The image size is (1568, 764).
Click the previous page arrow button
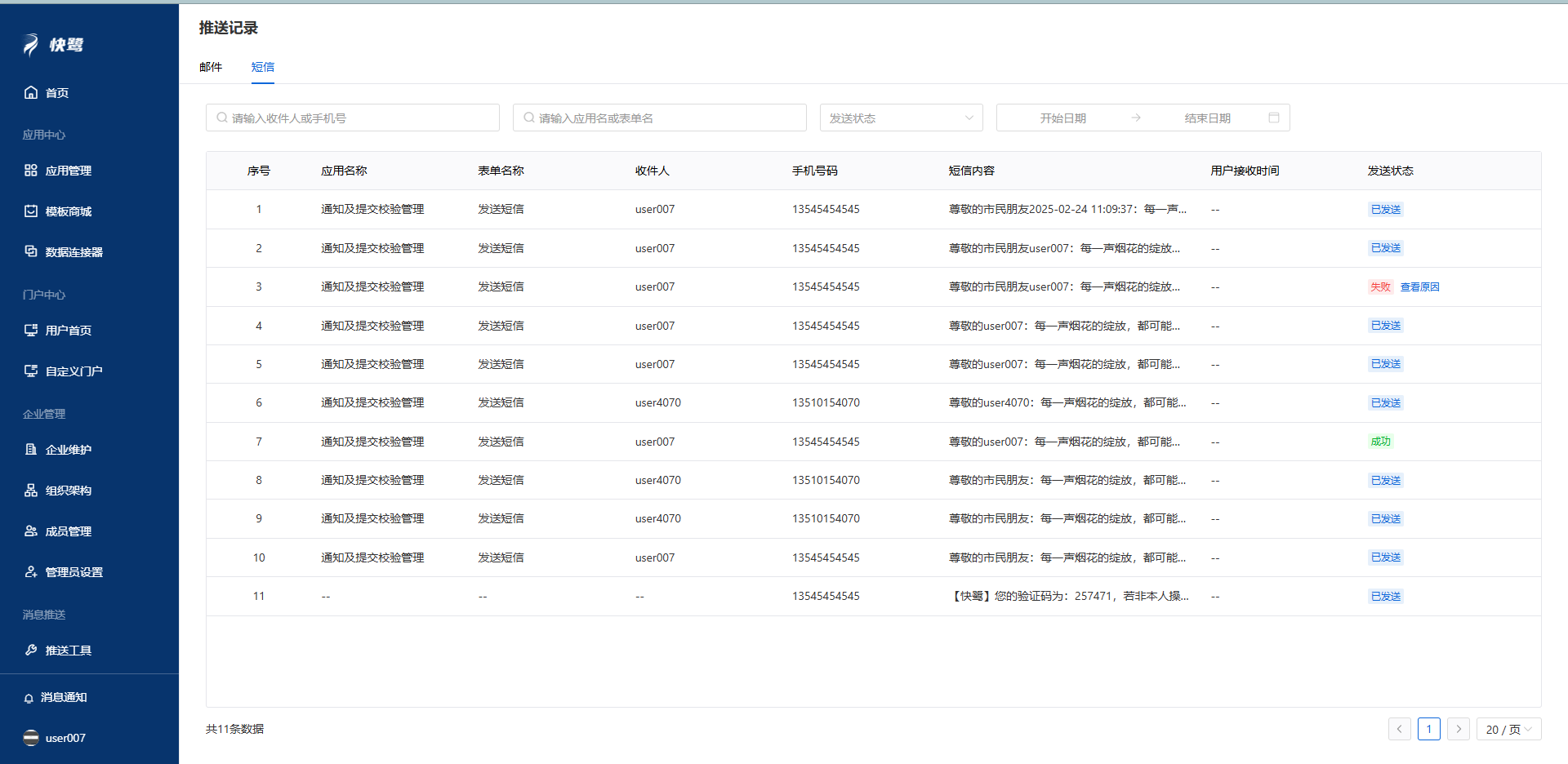coord(1399,729)
